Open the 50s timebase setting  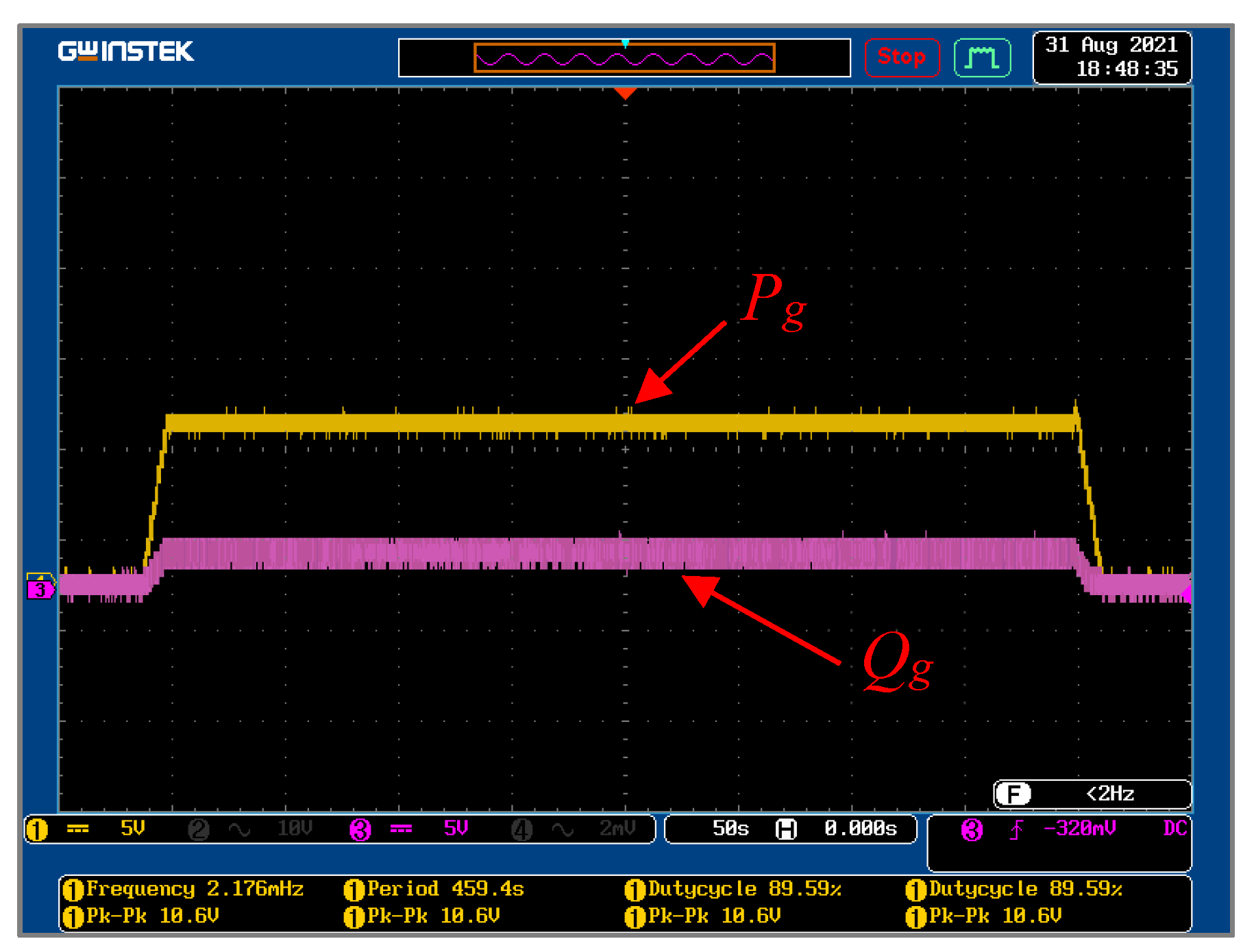point(730,829)
